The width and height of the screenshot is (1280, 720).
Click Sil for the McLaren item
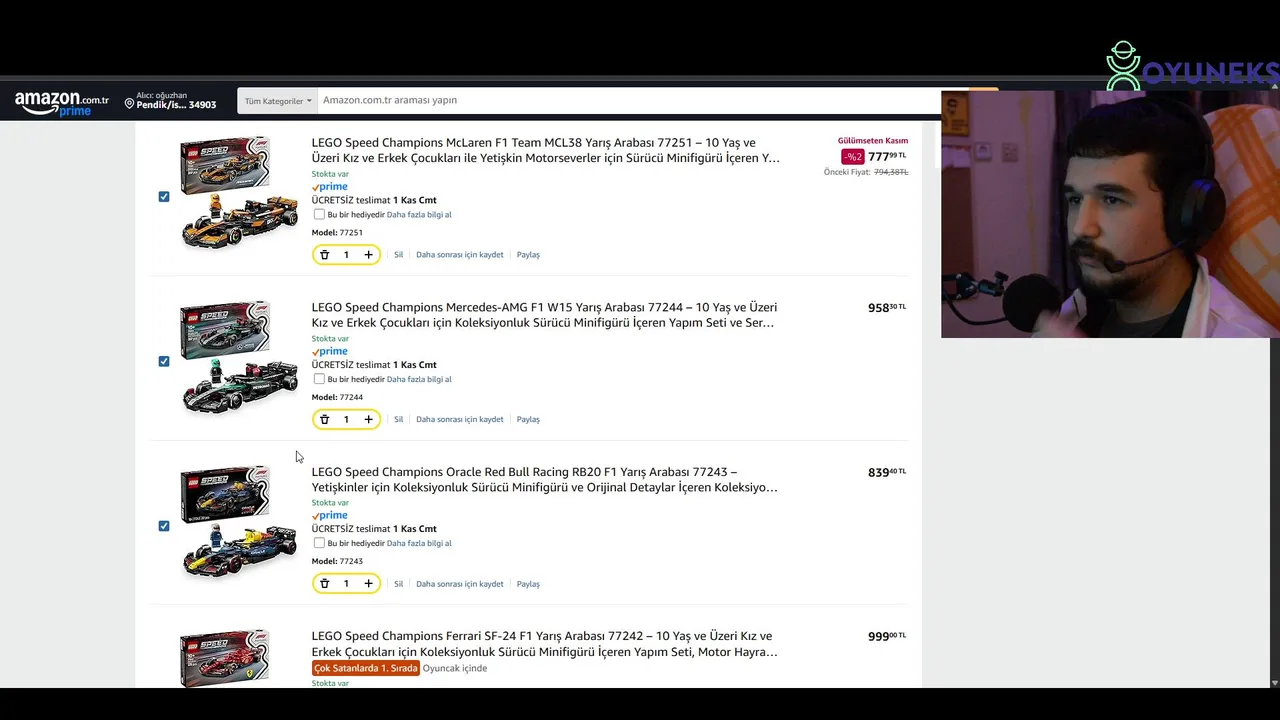point(398,255)
